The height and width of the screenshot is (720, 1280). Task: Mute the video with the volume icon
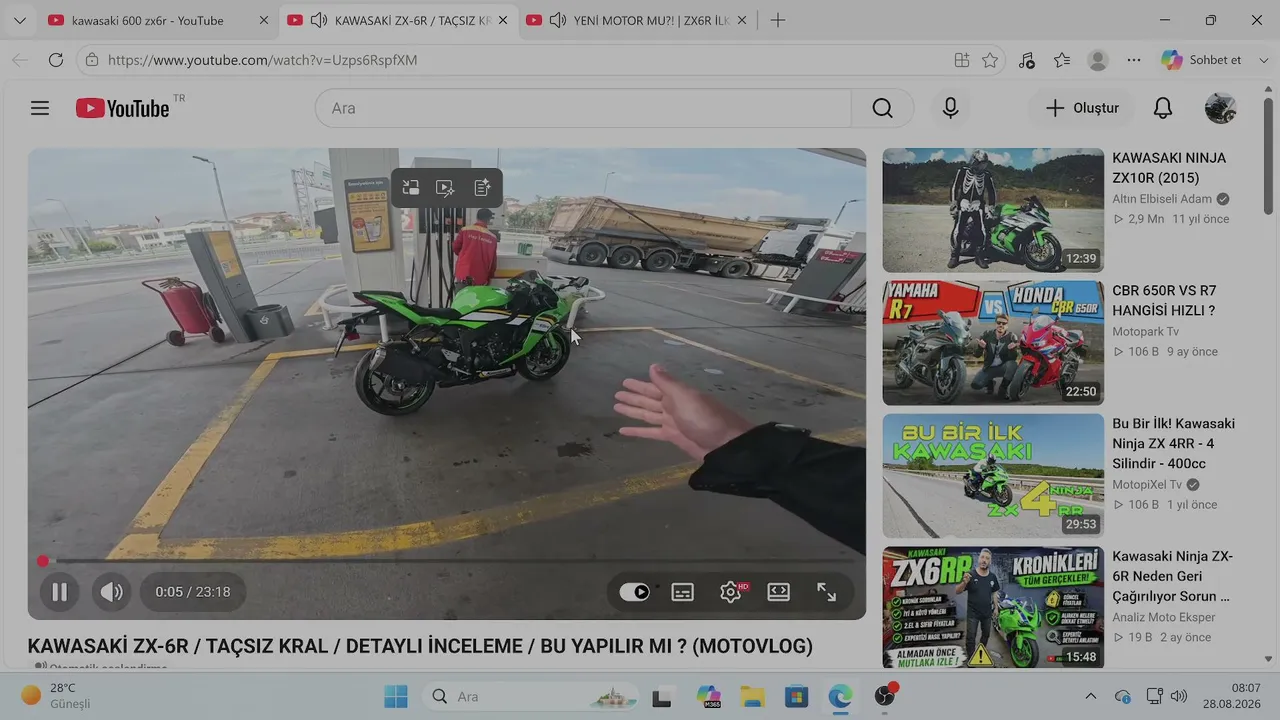point(111,592)
